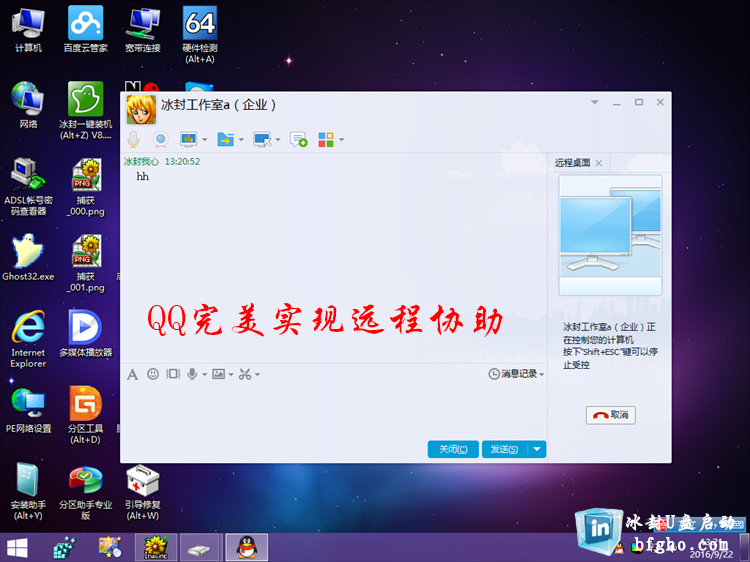Click the send picture icon
750x562 pixels.
pyautogui.click(x=219, y=374)
